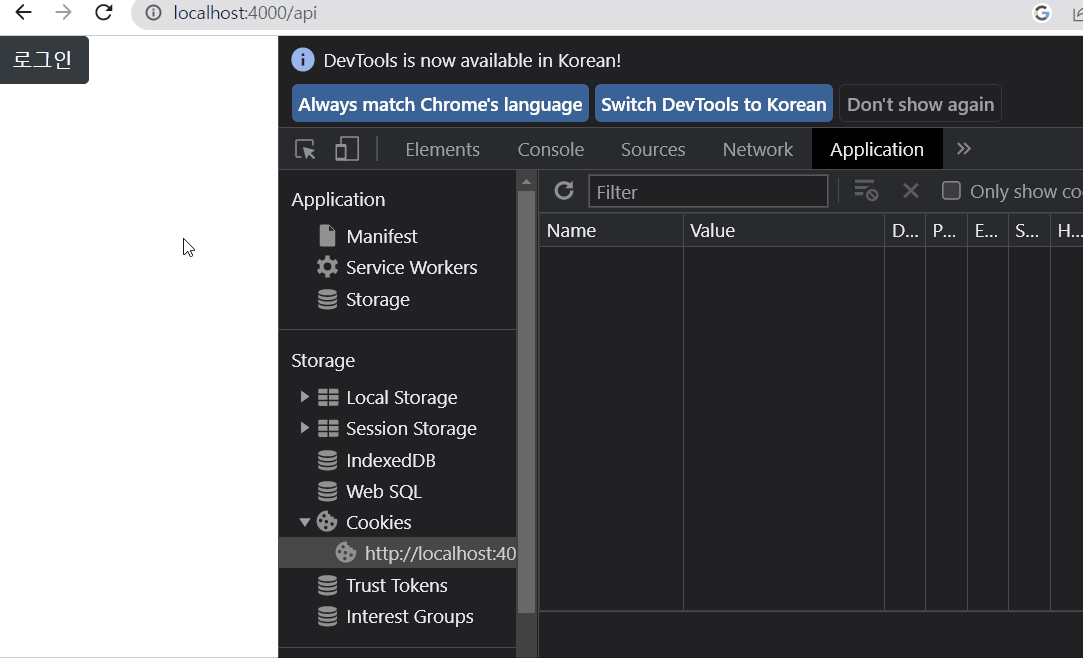
Task: Toggle Only show cookies checkbox
Action: coord(951,191)
